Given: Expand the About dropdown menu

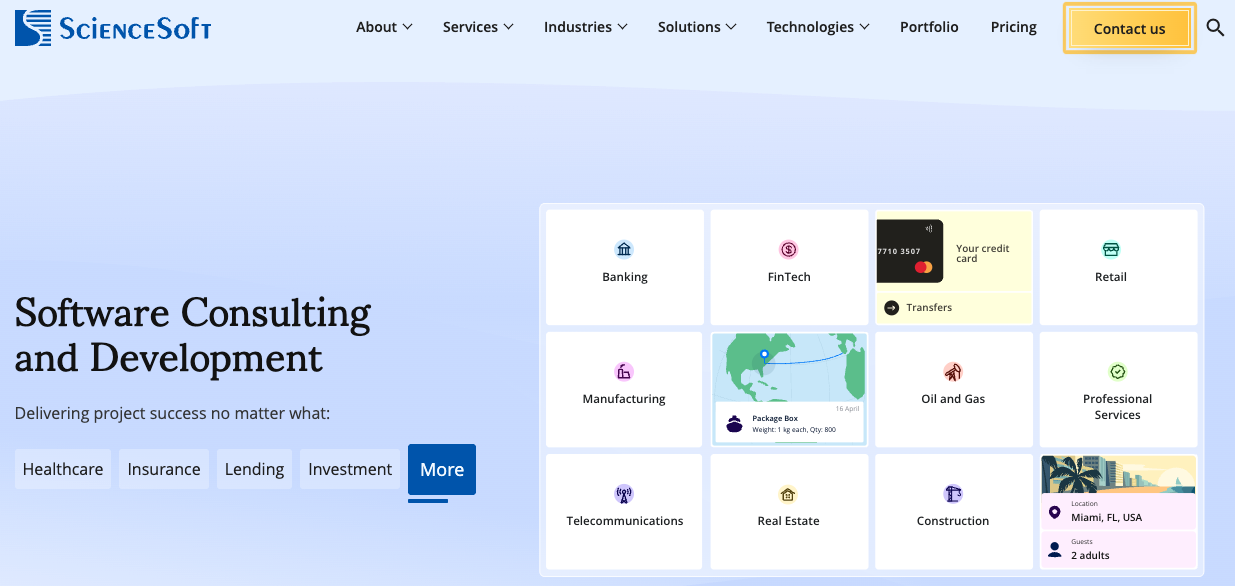Looking at the screenshot, I should (x=384, y=27).
